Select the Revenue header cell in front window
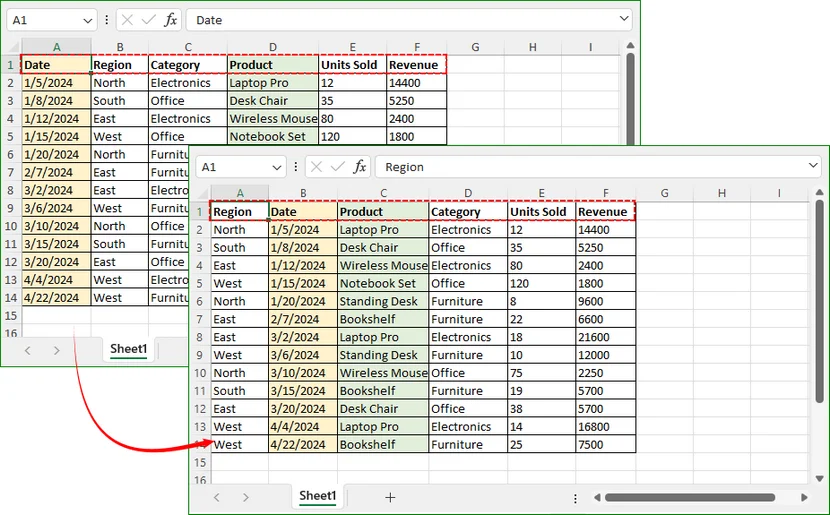The image size is (830, 515). [x=606, y=212]
